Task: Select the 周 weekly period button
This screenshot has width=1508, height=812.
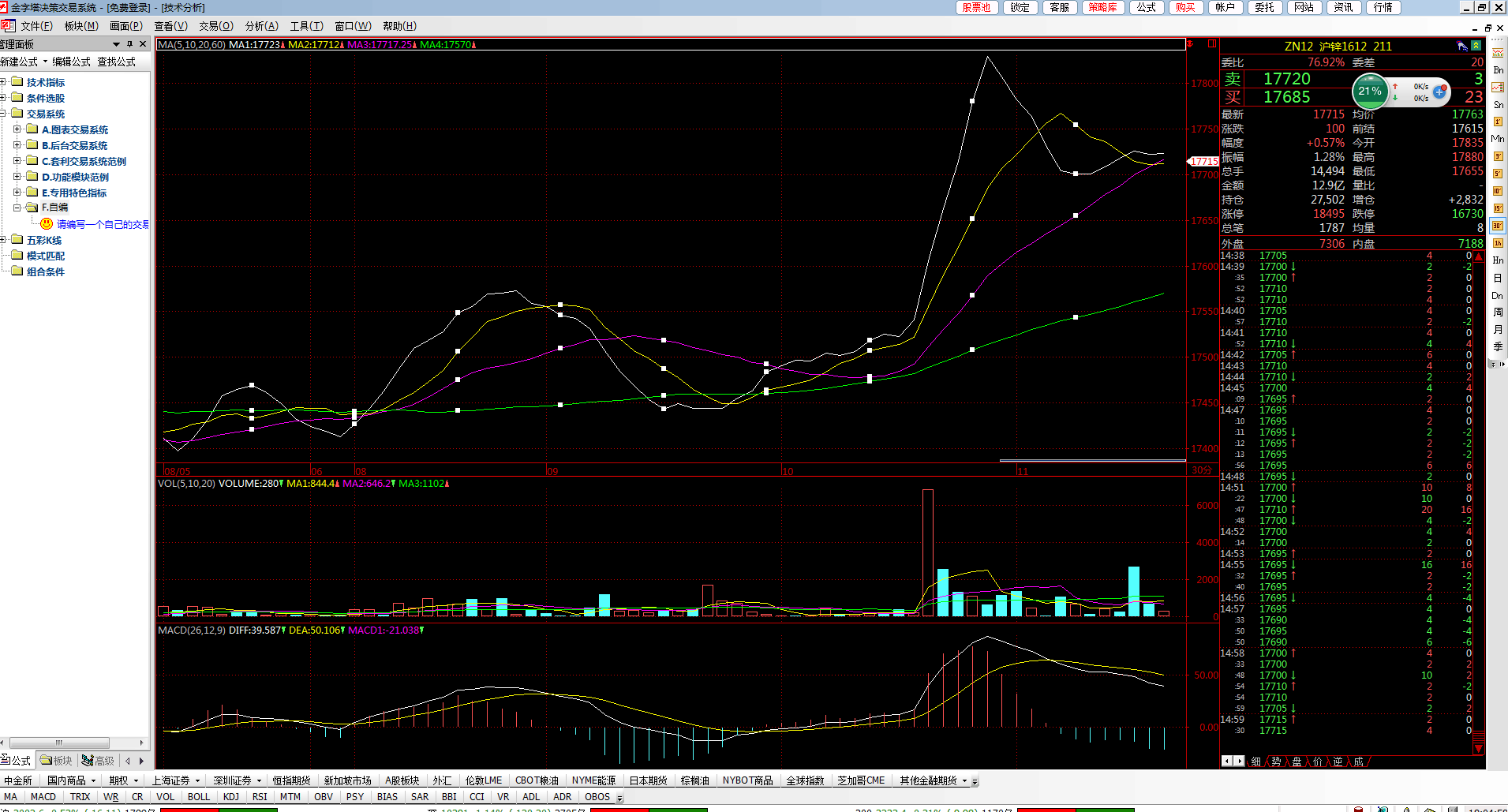Action: pos(1497,312)
